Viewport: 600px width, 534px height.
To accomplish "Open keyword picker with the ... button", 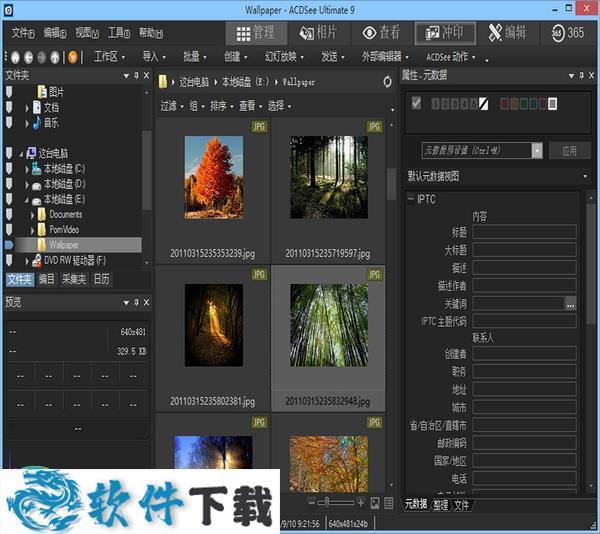I will (x=570, y=304).
